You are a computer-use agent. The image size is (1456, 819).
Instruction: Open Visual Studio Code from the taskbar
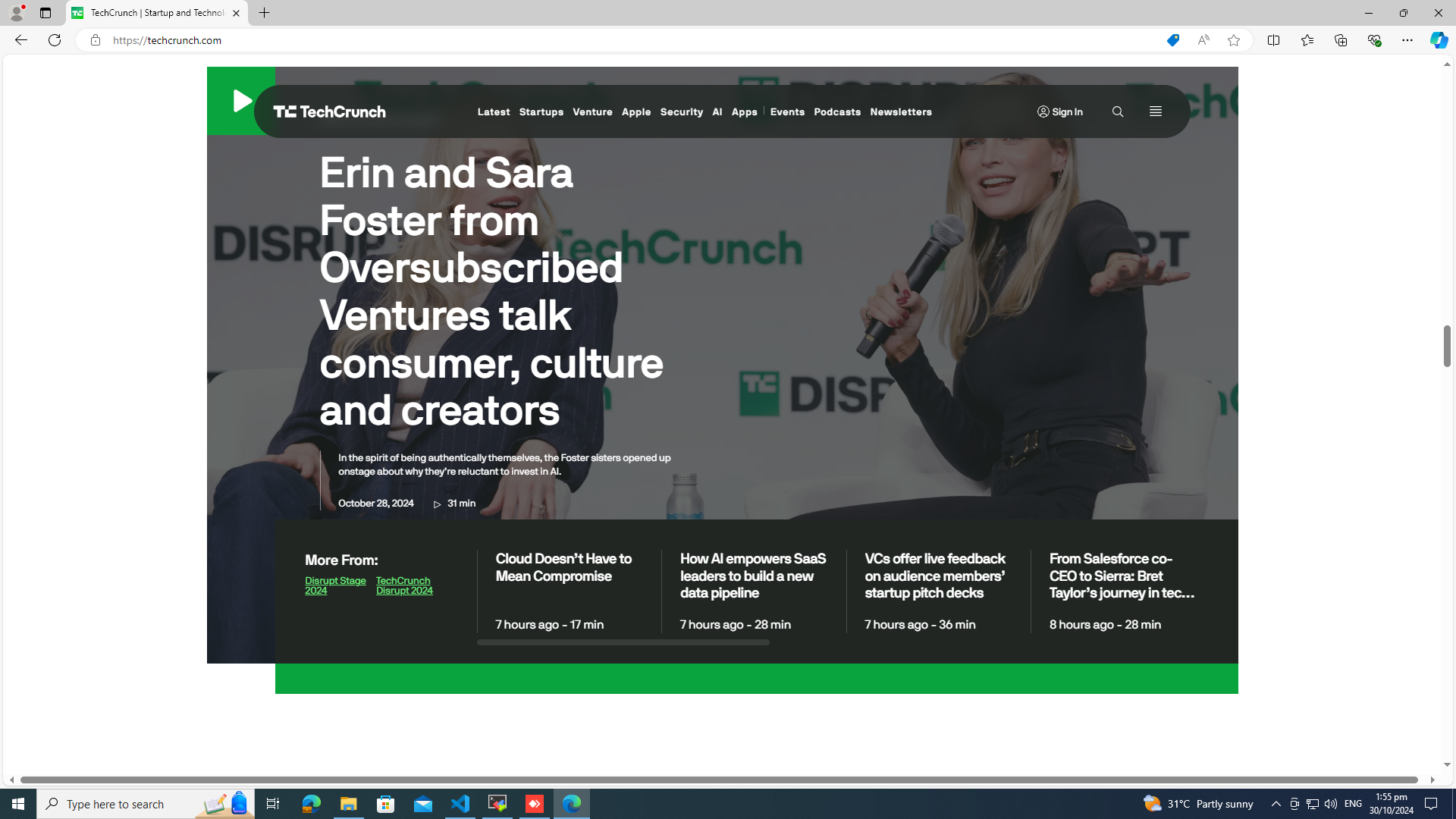click(460, 804)
